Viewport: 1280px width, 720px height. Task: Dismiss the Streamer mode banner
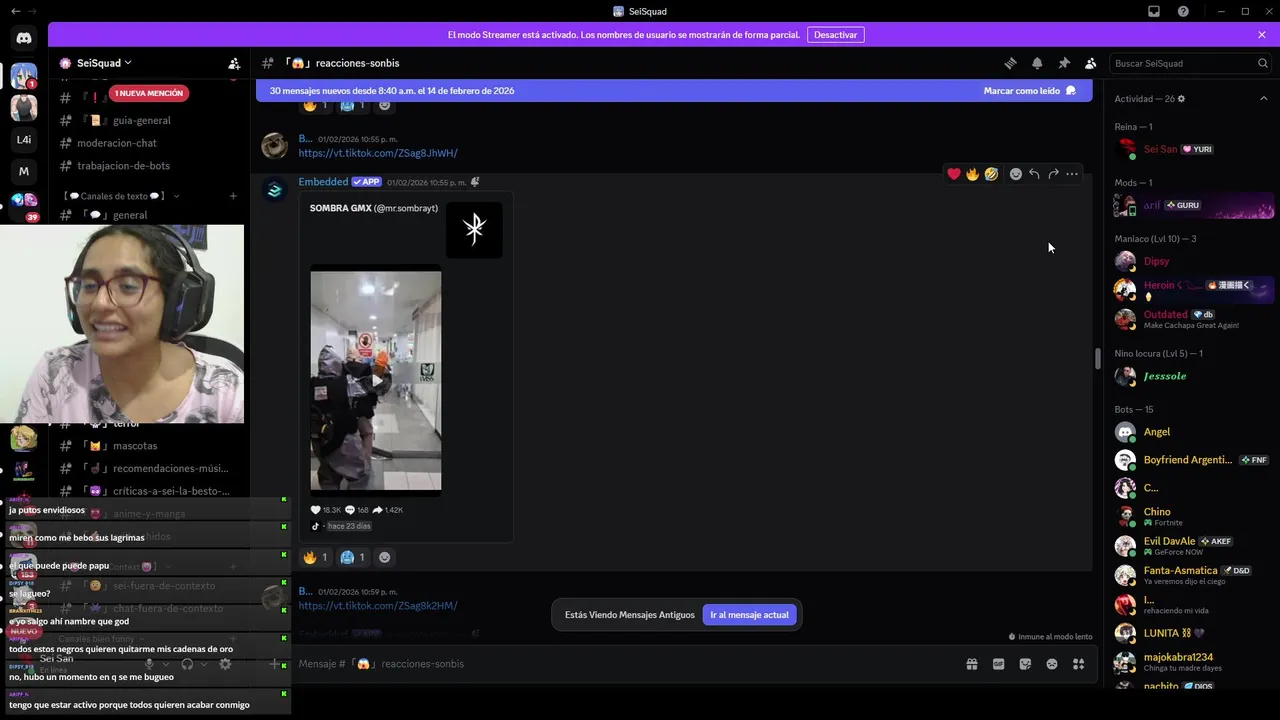click(1262, 35)
